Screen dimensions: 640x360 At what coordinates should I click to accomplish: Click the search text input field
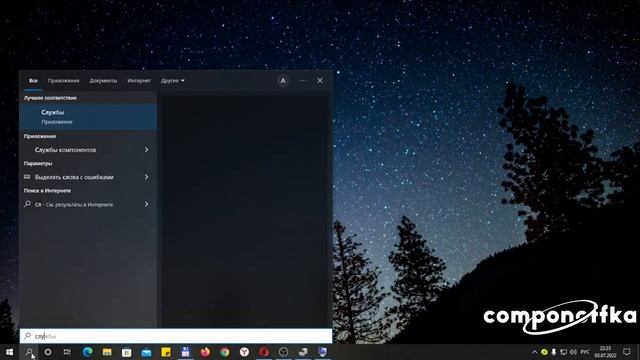point(176,336)
